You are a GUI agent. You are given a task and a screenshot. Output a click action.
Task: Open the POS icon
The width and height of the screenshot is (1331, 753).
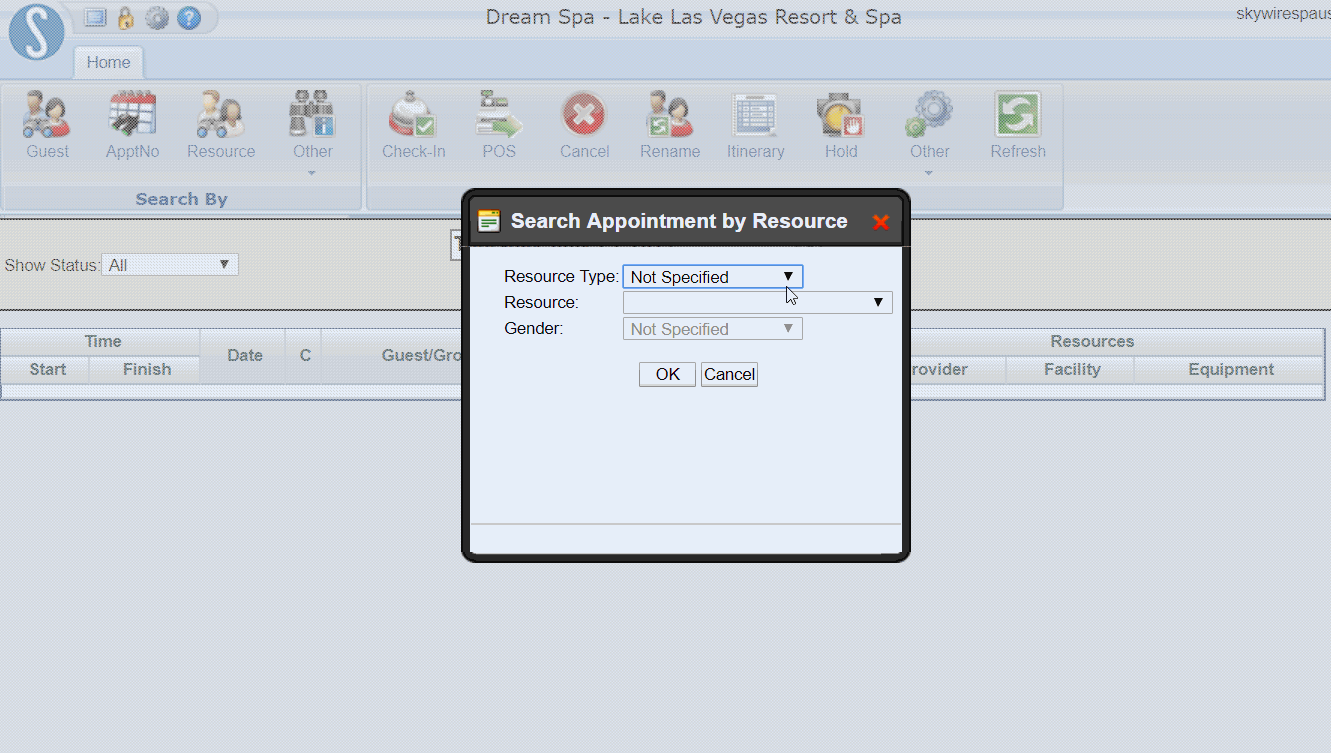(499, 115)
